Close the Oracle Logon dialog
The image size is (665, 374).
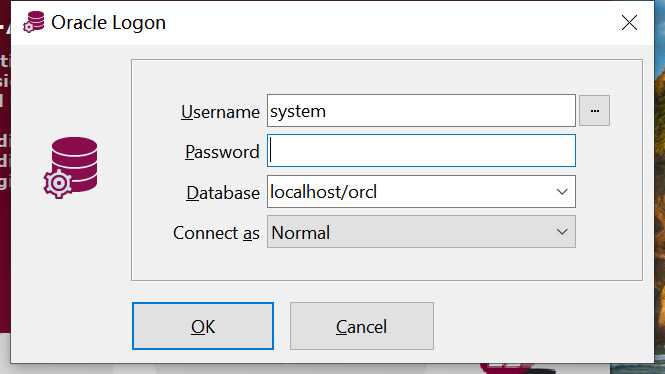[x=629, y=22]
